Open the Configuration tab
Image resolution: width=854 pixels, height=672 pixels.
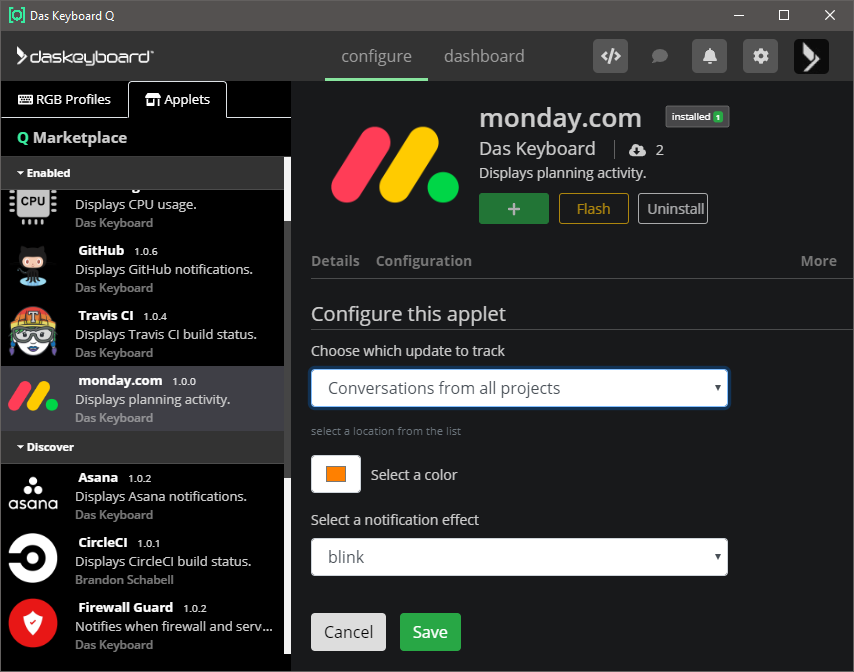tap(424, 261)
